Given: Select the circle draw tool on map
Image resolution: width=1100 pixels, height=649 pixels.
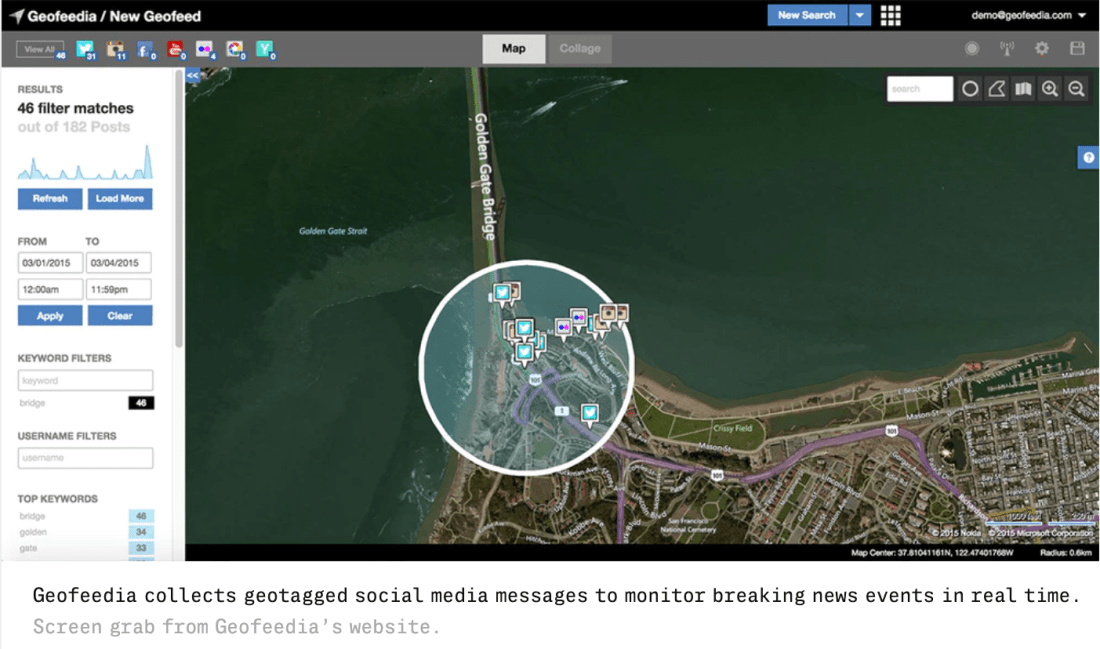Looking at the screenshot, I should (970, 89).
